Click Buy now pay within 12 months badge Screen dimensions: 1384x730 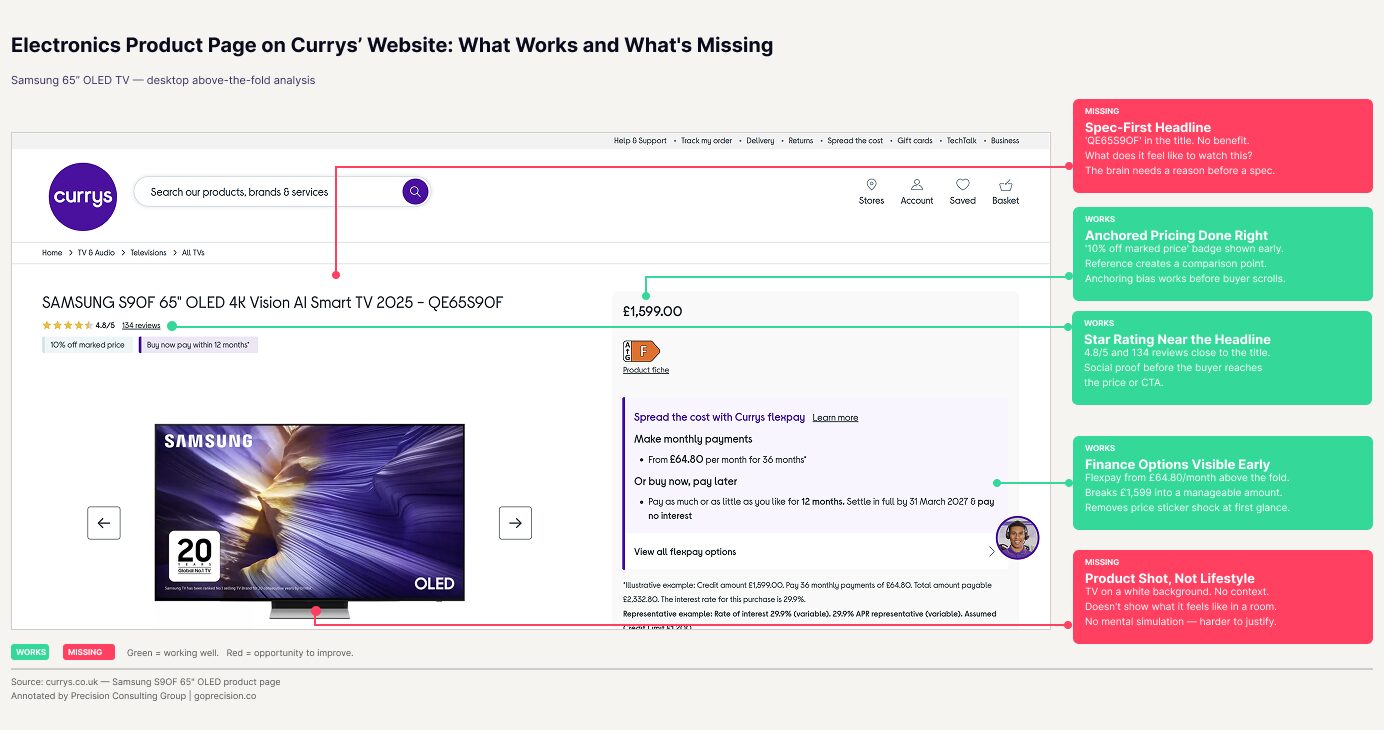[198, 345]
